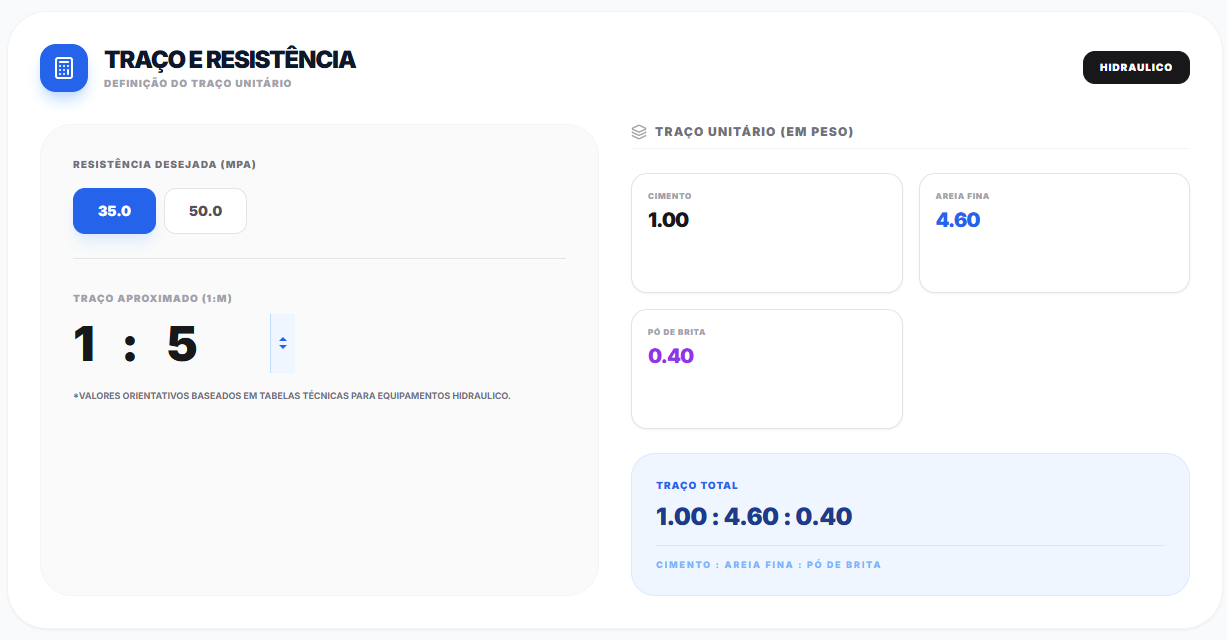Click the Pó de Brita value 0.40
The width and height of the screenshot is (1227, 640).
coord(669,355)
